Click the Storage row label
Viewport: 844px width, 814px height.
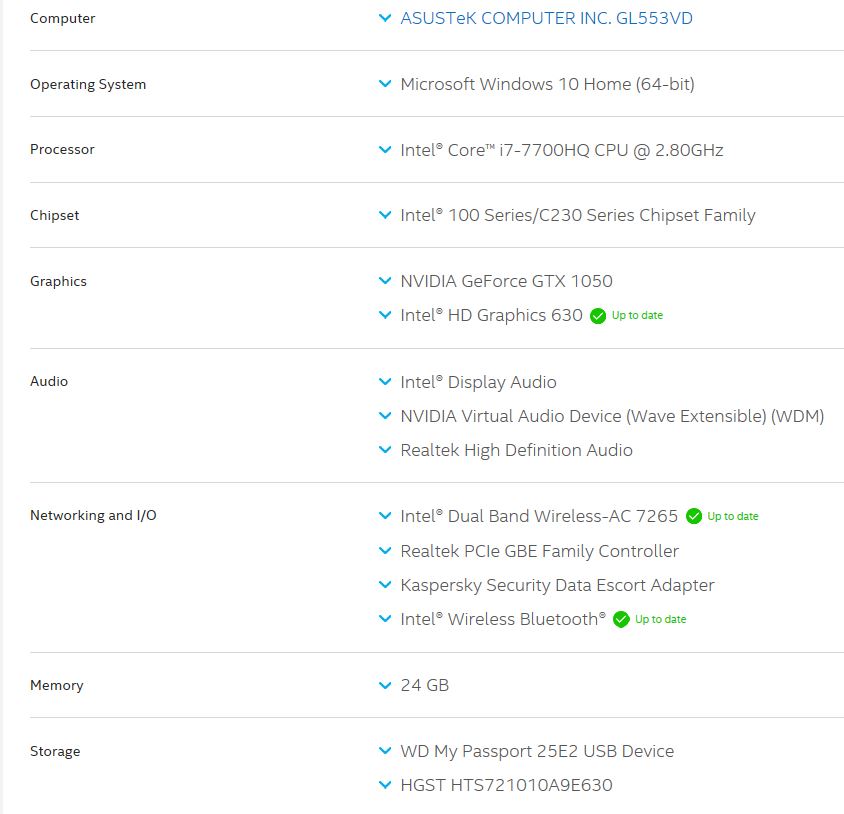coord(55,752)
